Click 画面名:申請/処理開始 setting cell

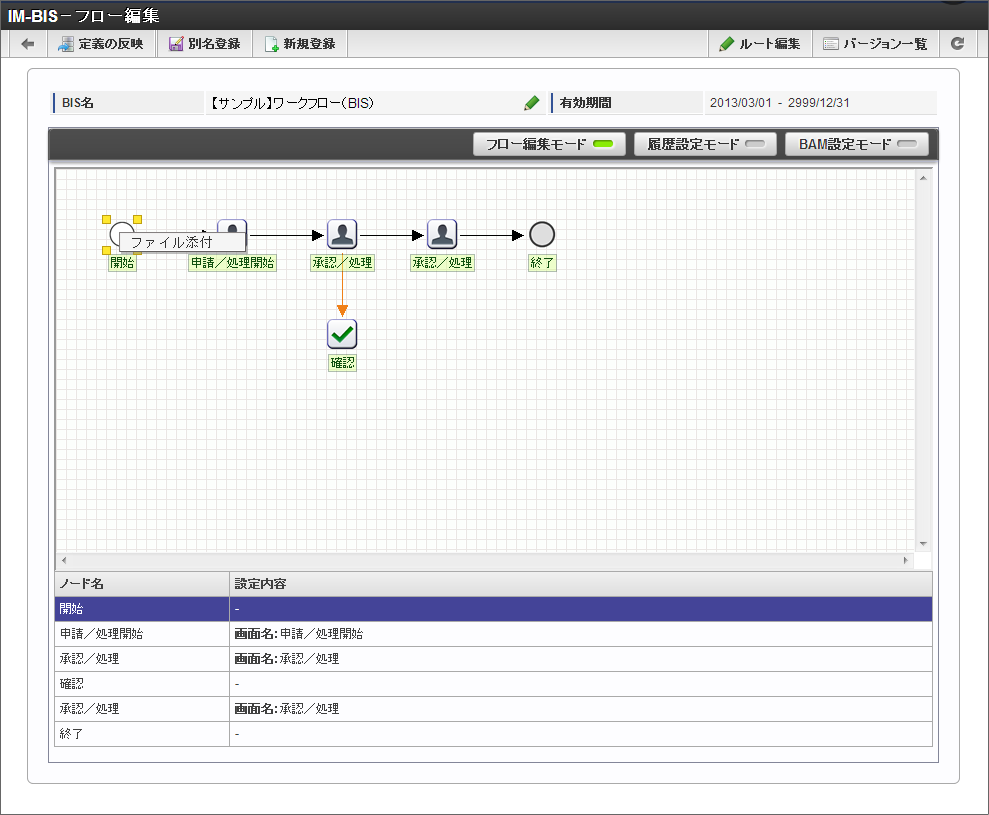[580, 634]
